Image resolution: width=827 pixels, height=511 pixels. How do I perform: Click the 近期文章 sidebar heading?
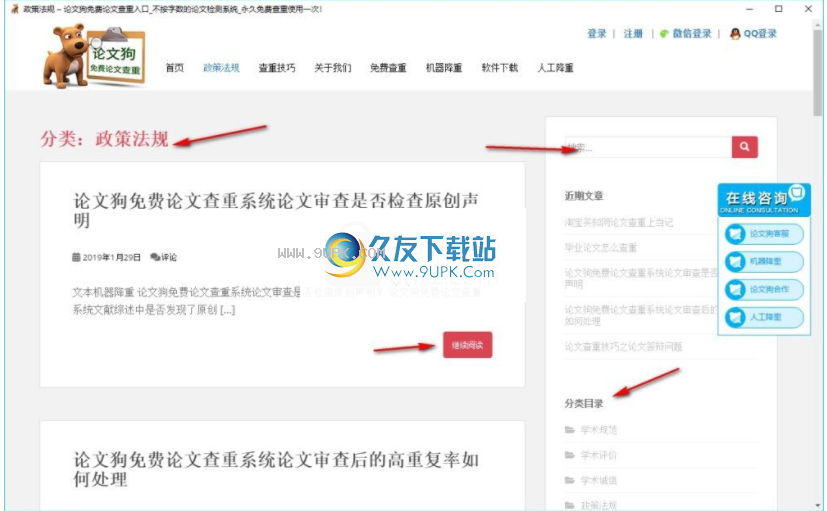pyautogui.click(x=584, y=196)
